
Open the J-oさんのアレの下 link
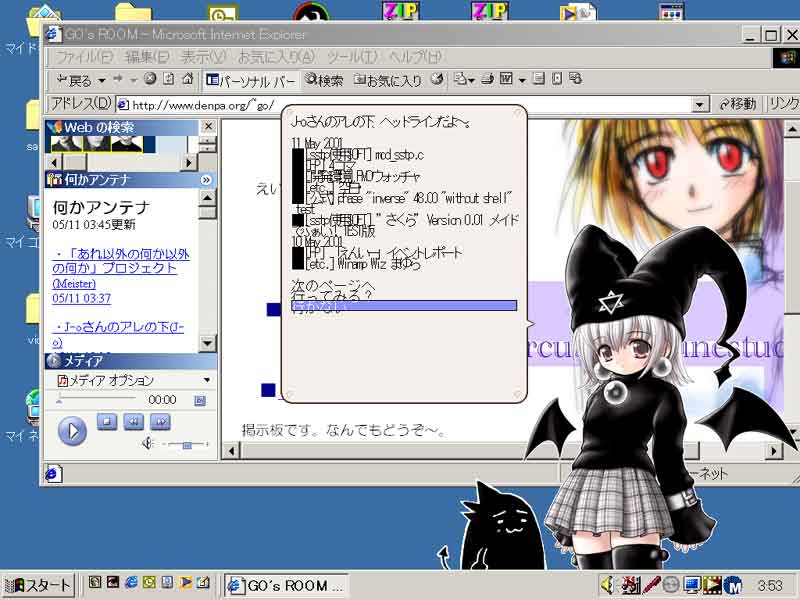(118, 334)
